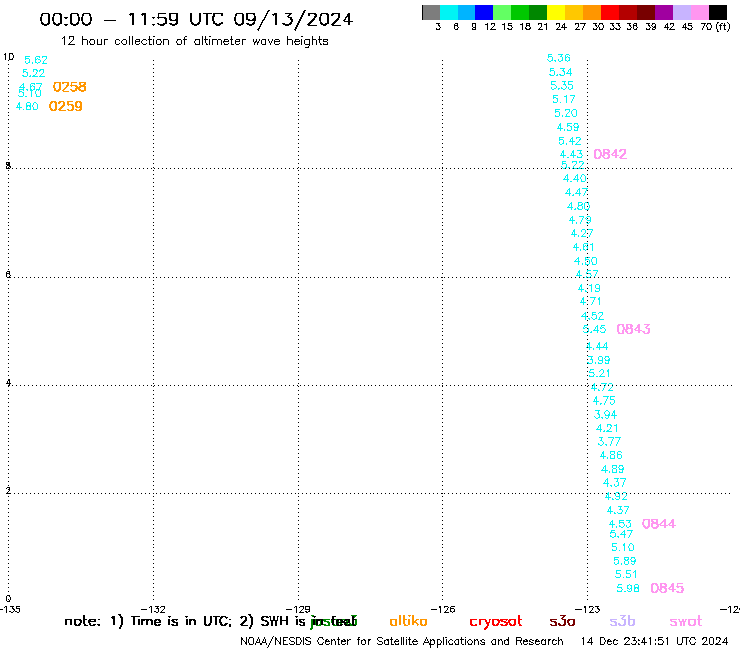Click the -126 longitude axis label
This screenshot has width=740, height=650.
pos(443,609)
